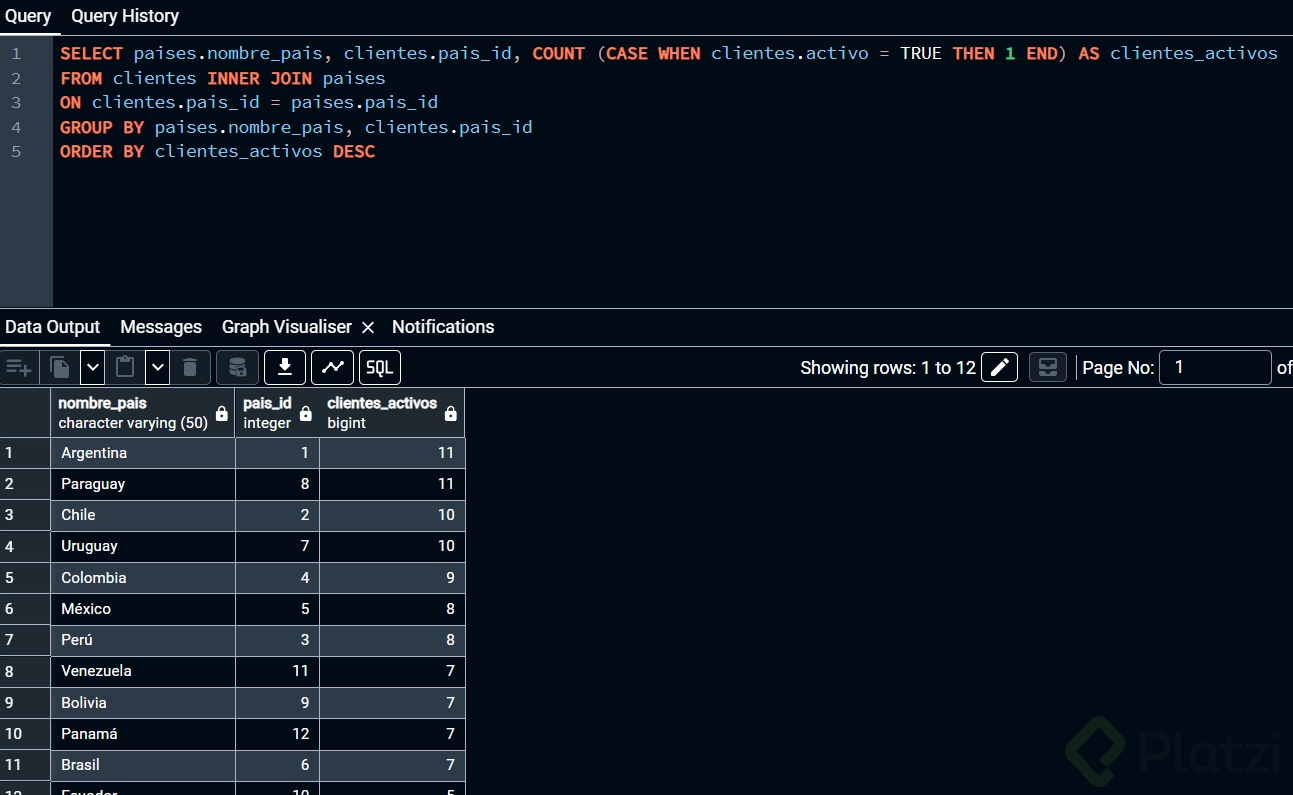The width and height of the screenshot is (1293, 795).
Task: Open the Notifications tab
Action: (443, 327)
